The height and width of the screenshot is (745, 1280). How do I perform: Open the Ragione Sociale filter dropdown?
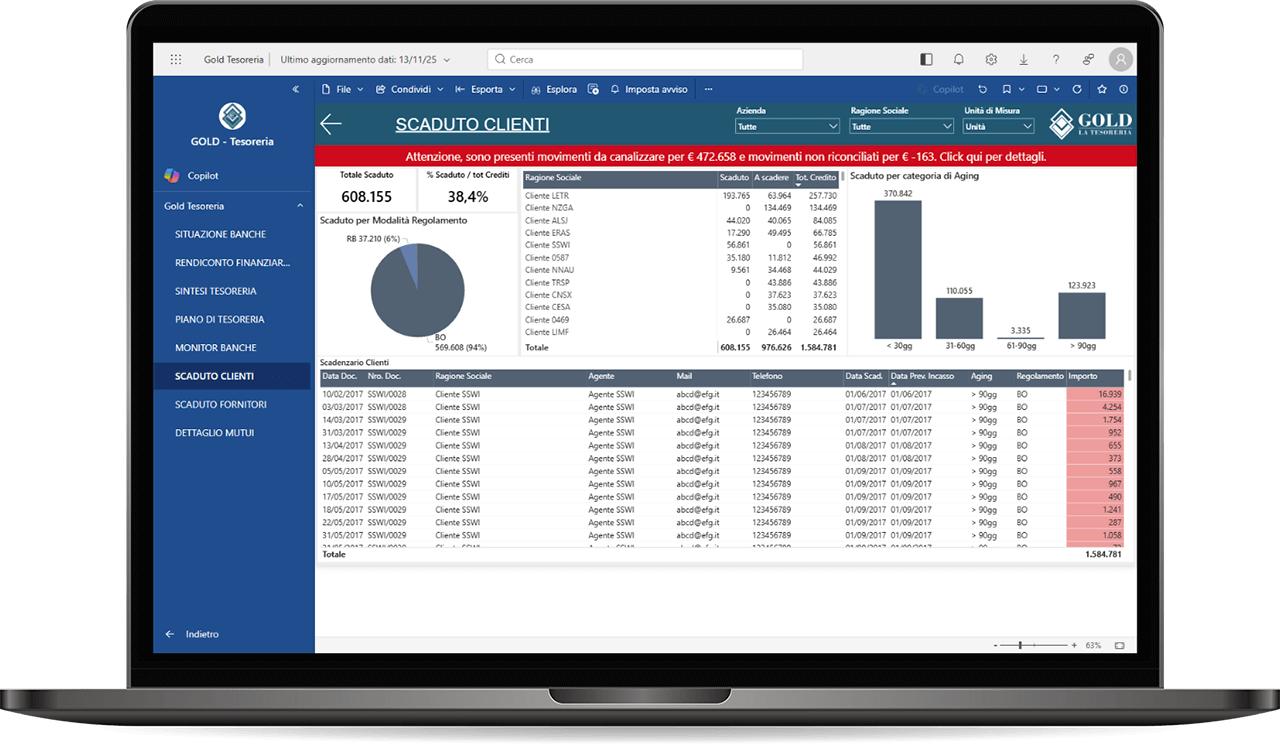coord(901,127)
